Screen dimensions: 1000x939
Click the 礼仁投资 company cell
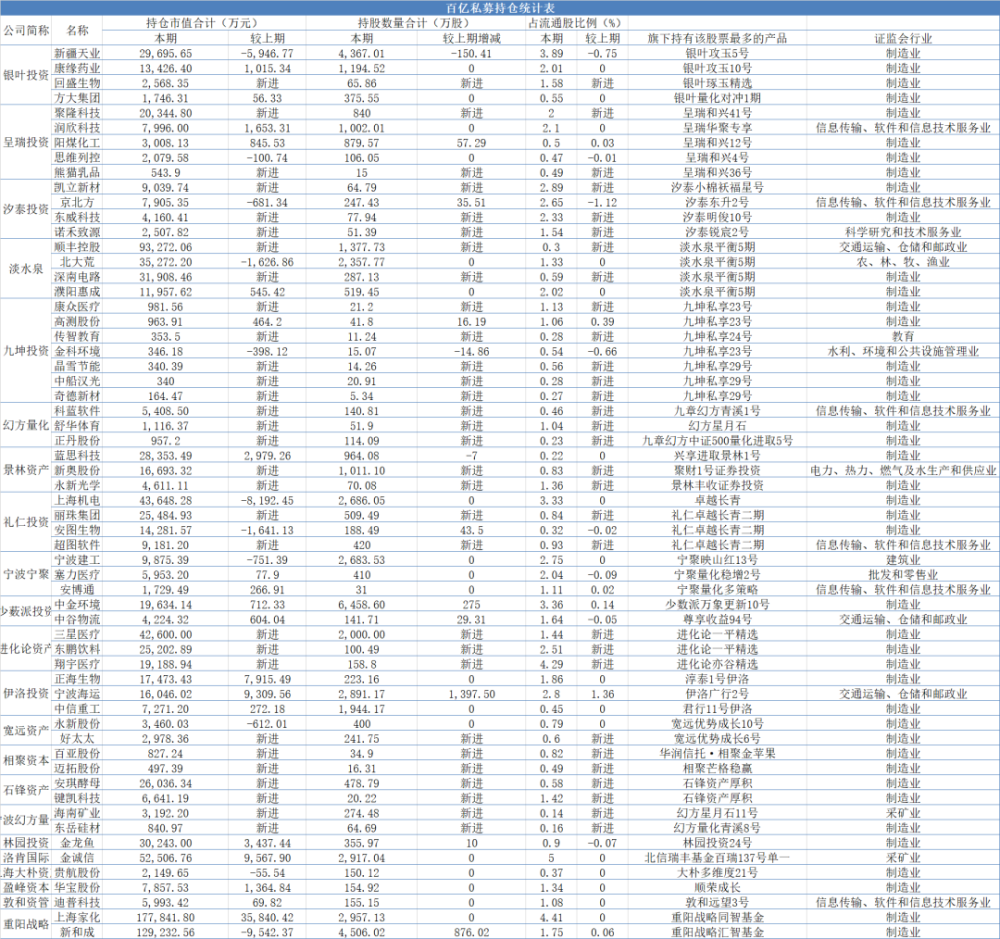tap(26, 522)
